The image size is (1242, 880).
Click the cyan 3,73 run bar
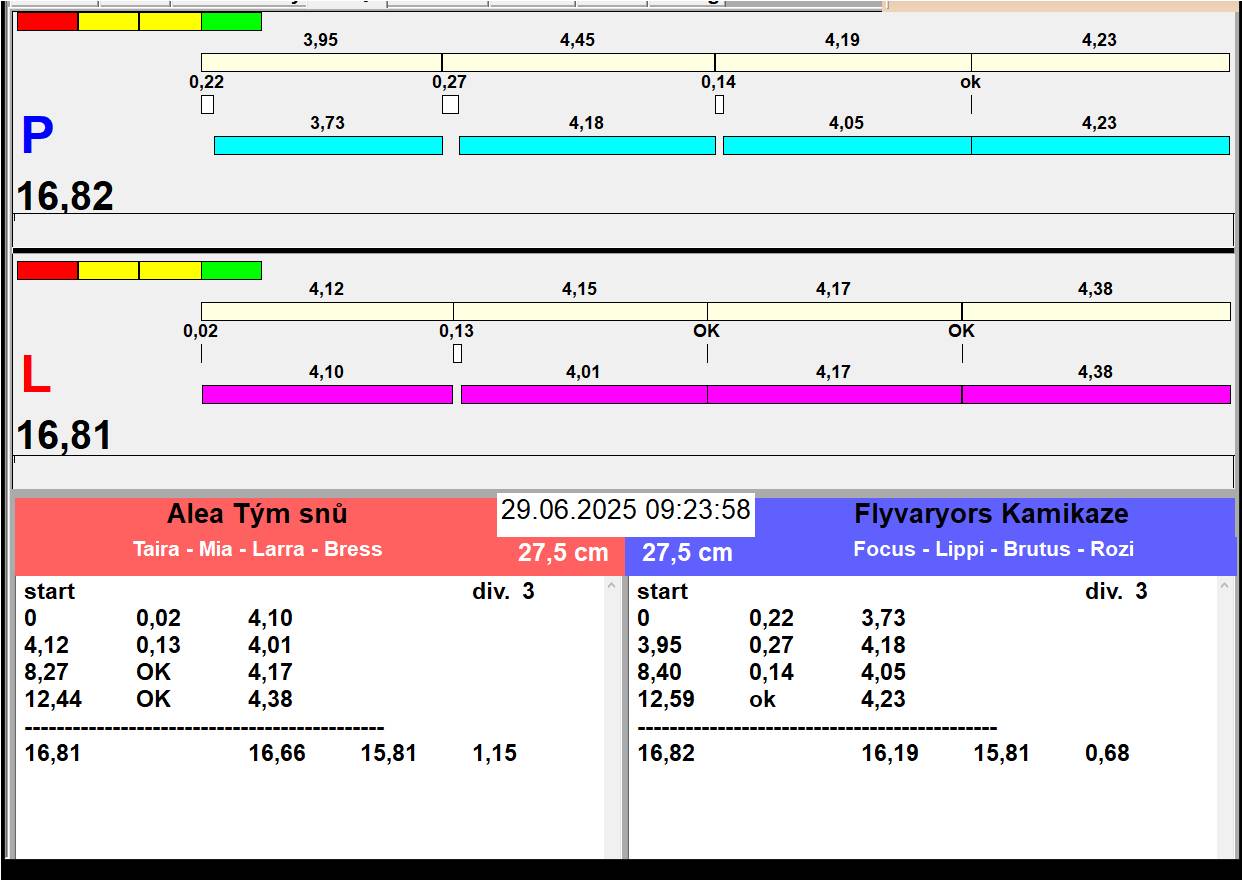[x=328, y=145]
